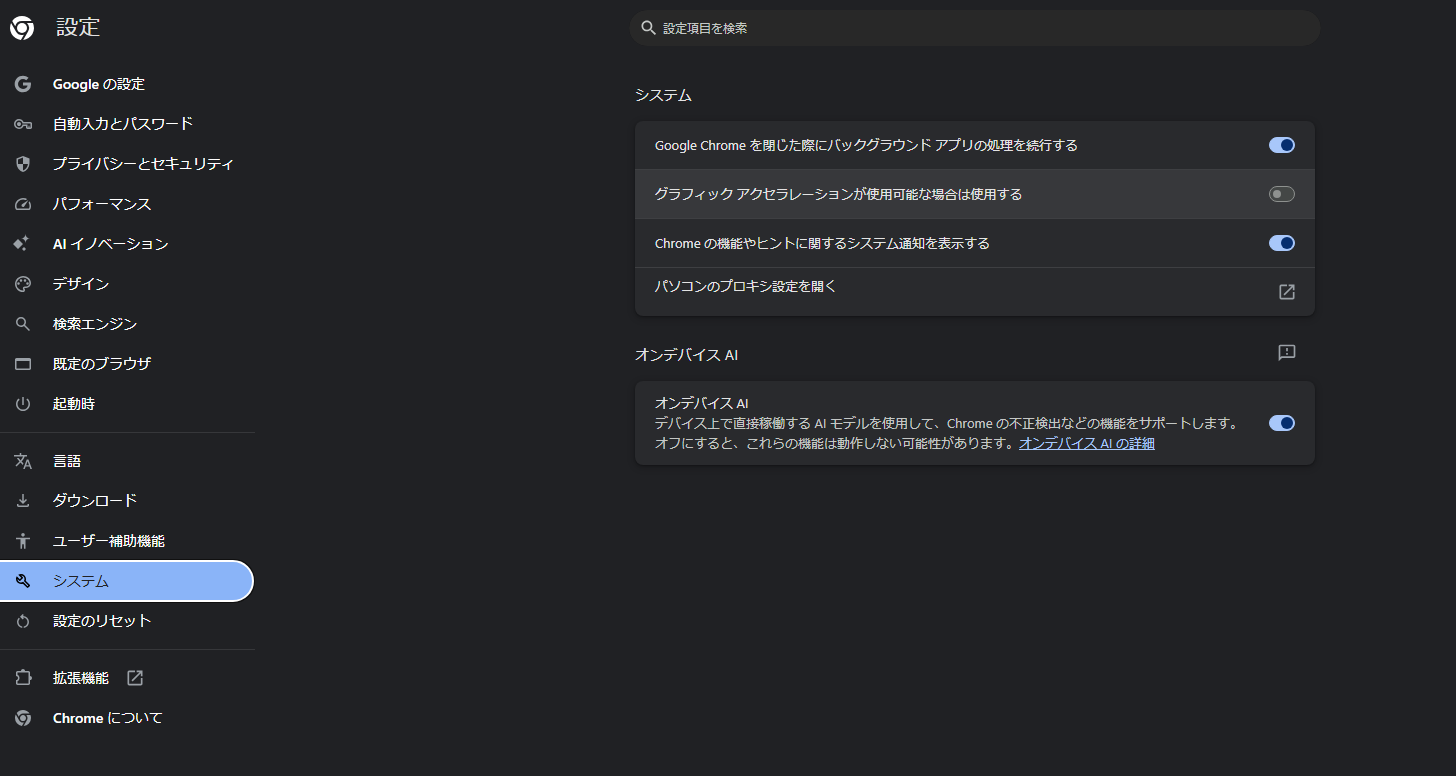
Task: Enable the グラフィック アクセラレーション toggle
Action: point(1282,194)
